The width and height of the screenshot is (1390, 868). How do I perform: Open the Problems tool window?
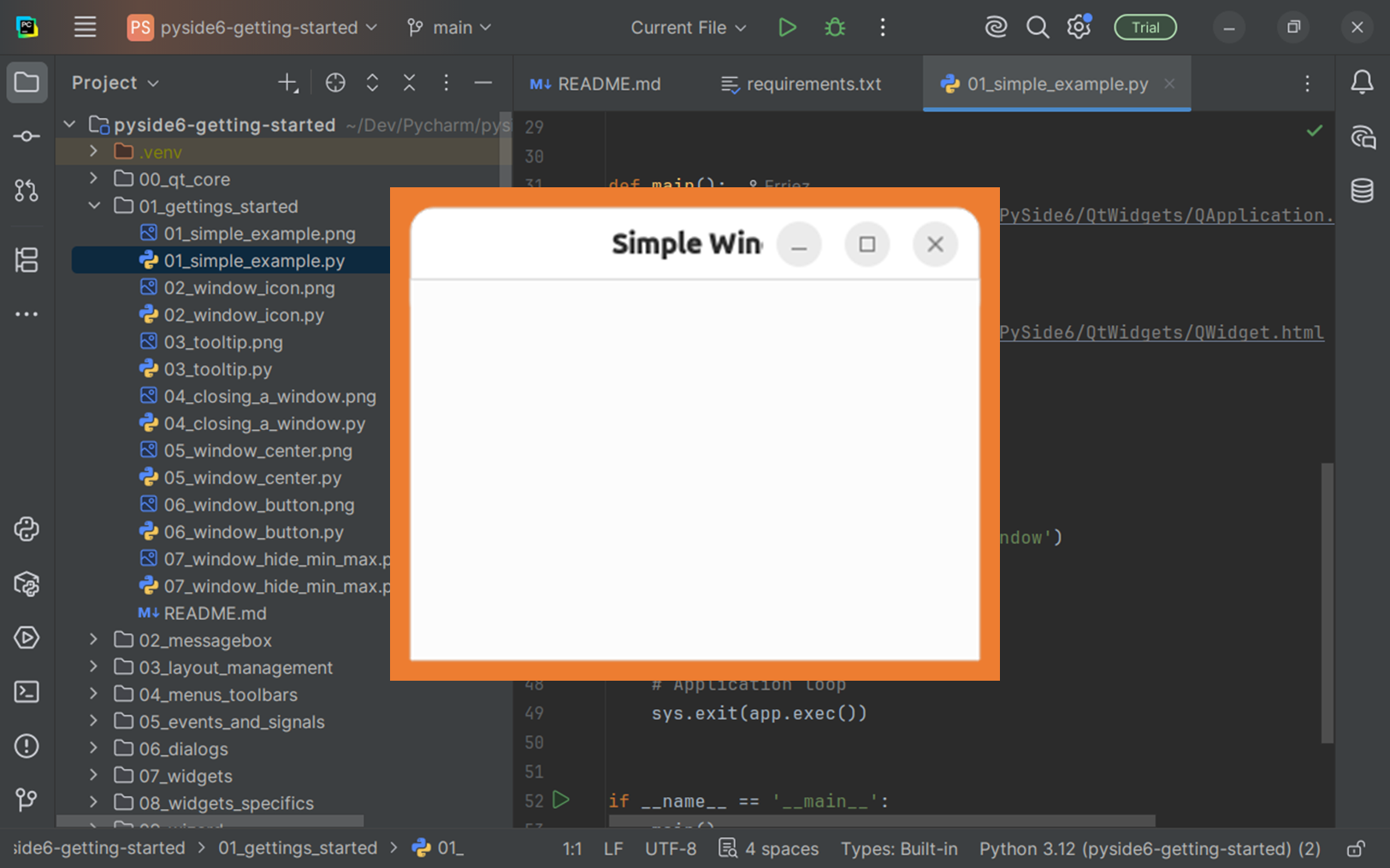[27, 746]
